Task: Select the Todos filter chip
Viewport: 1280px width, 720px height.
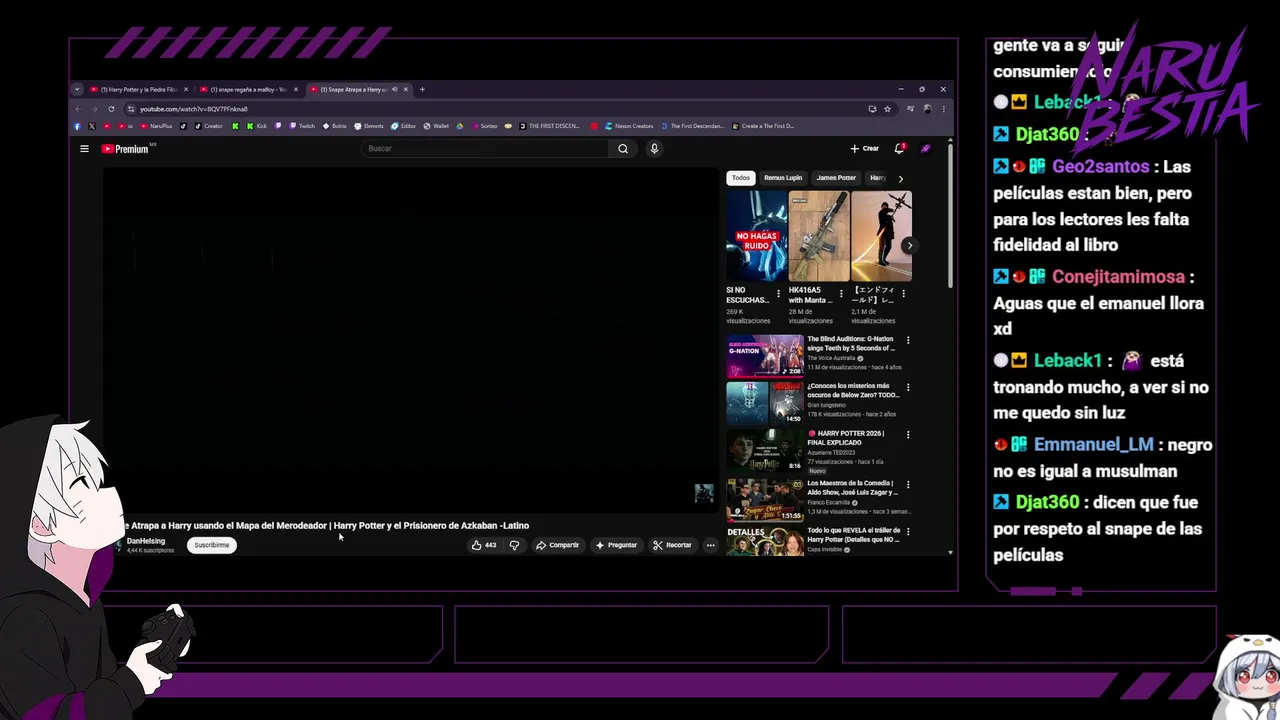Action: [x=740, y=178]
